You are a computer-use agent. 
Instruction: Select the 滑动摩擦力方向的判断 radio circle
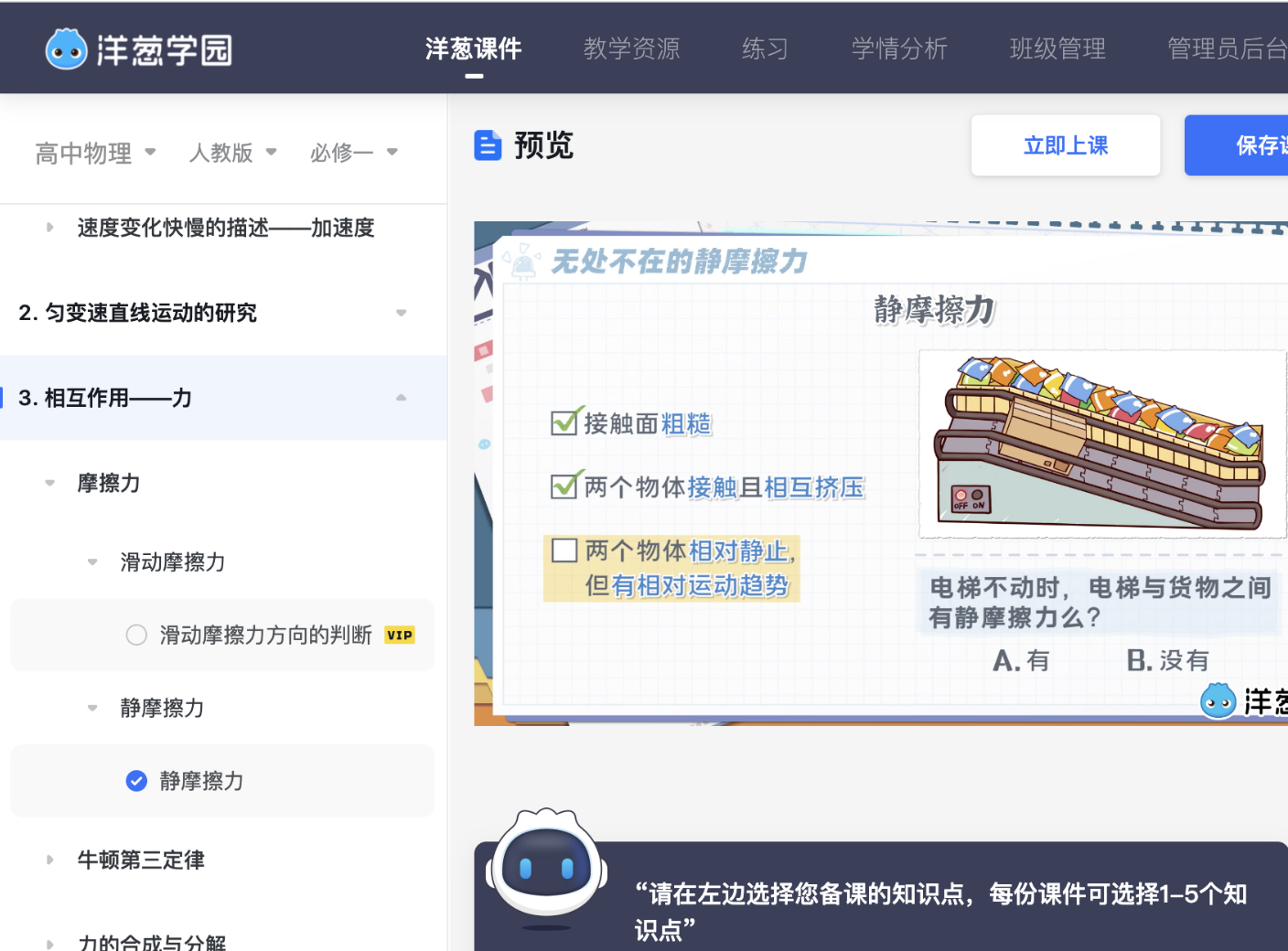[136, 636]
